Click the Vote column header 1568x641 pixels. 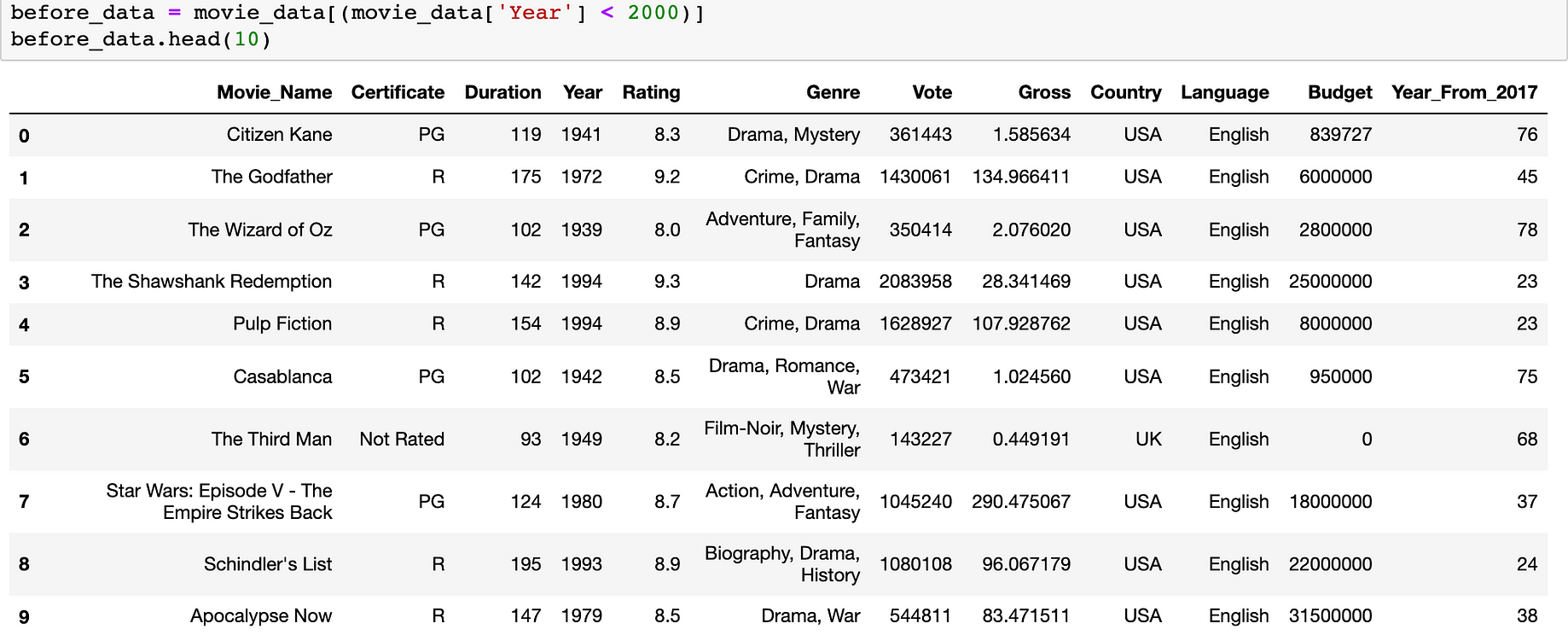[932, 92]
